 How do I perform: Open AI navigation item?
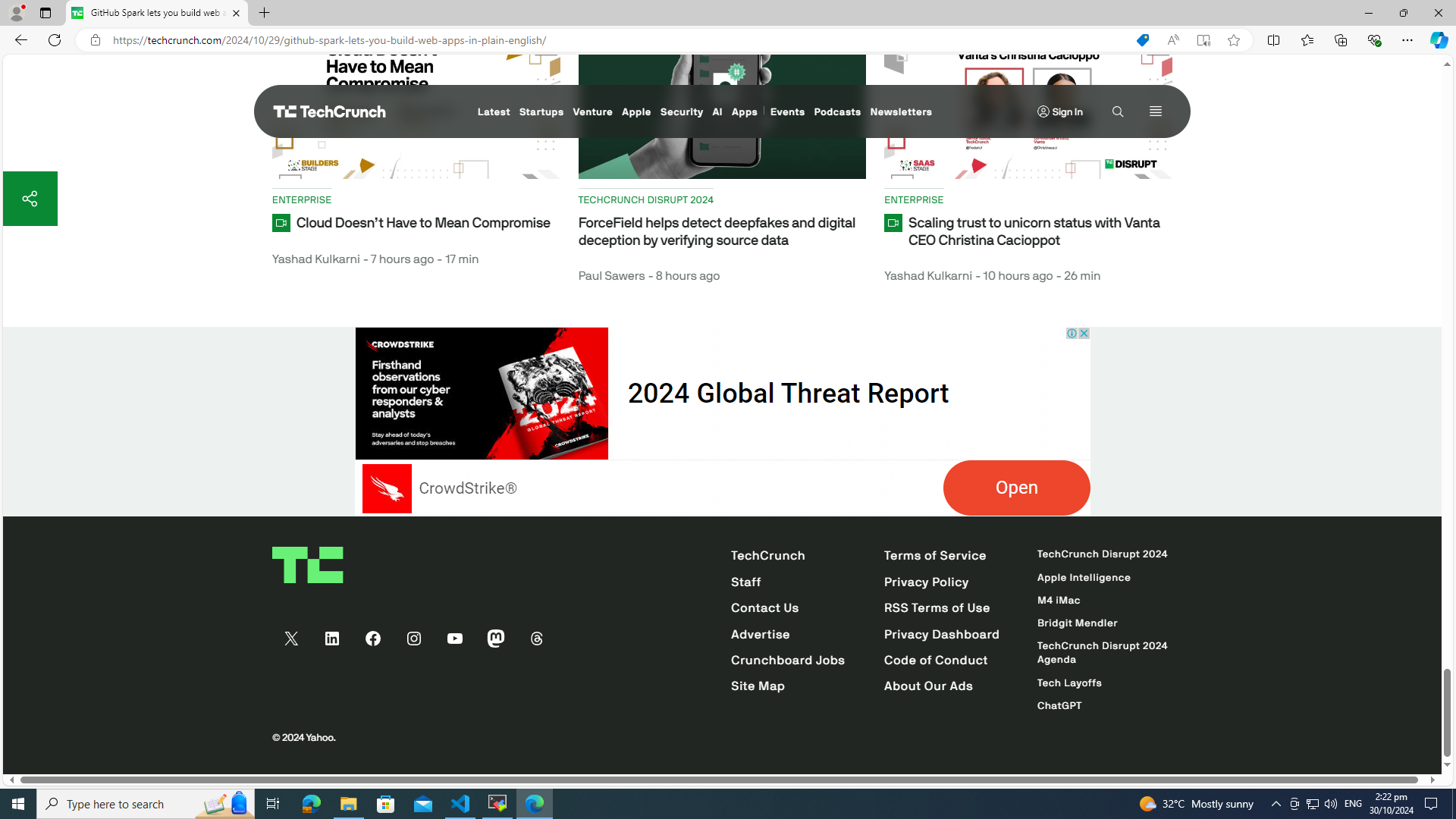[x=717, y=112]
